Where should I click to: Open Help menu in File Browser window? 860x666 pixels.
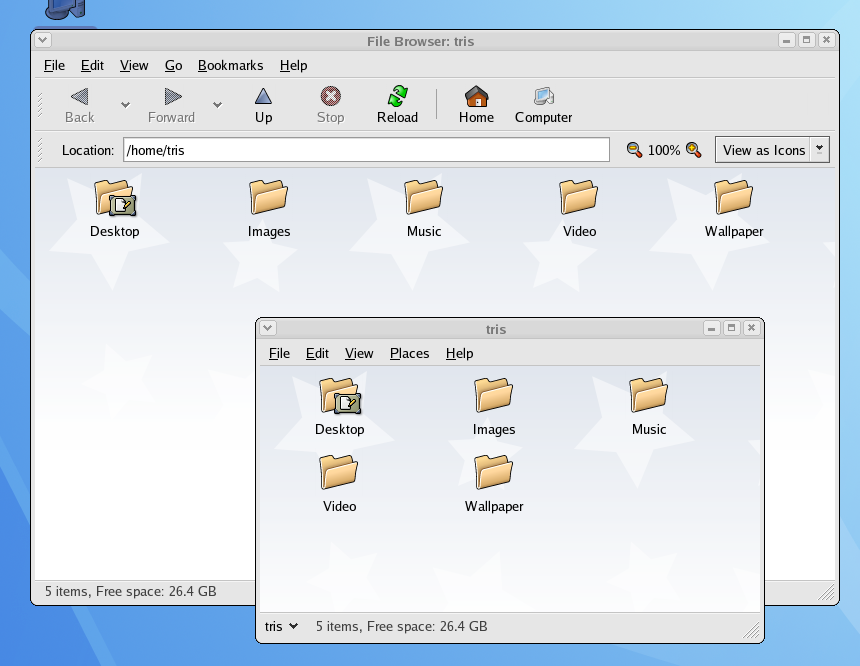293,65
